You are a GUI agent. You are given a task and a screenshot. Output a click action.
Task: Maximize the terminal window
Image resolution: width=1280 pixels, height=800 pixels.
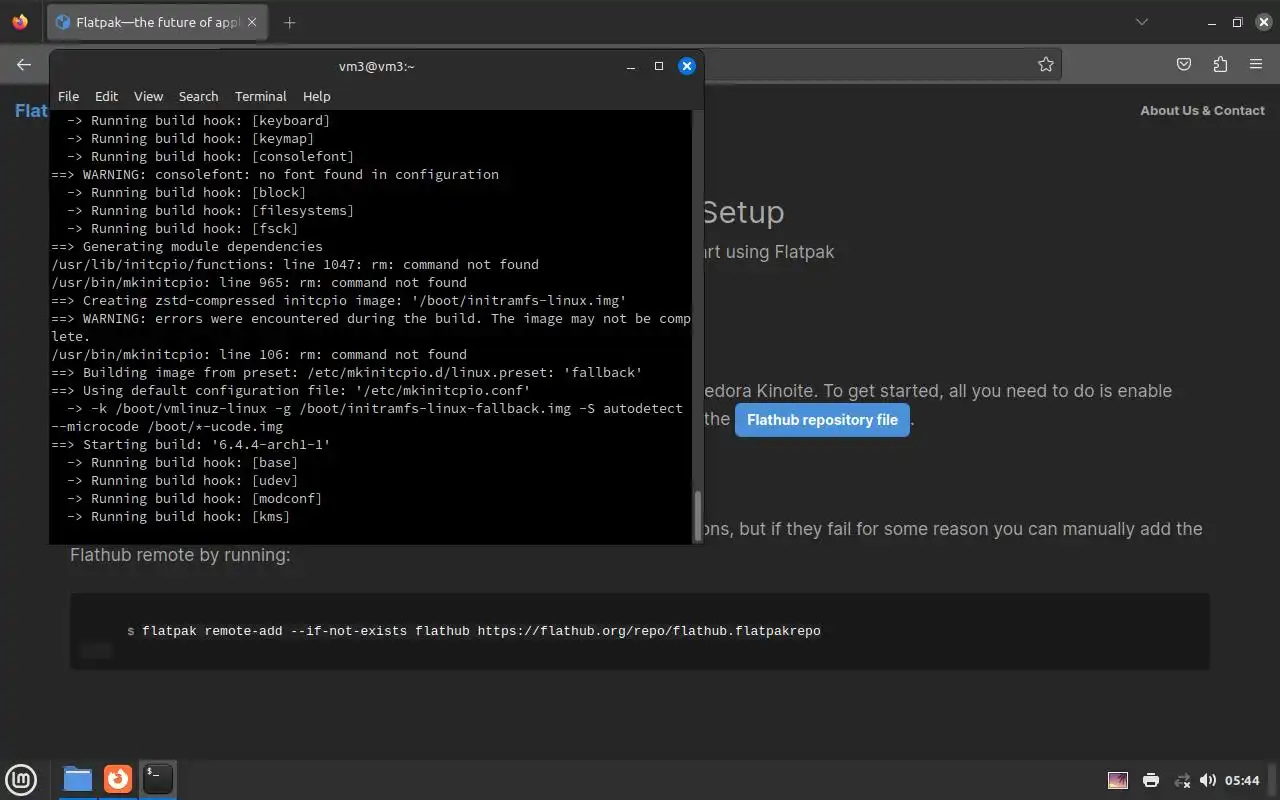[659, 66]
